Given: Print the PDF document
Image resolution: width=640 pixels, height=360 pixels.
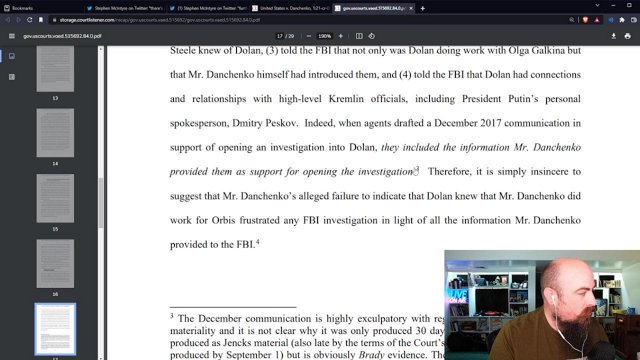Looking at the screenshot, I should click(627, 36).
